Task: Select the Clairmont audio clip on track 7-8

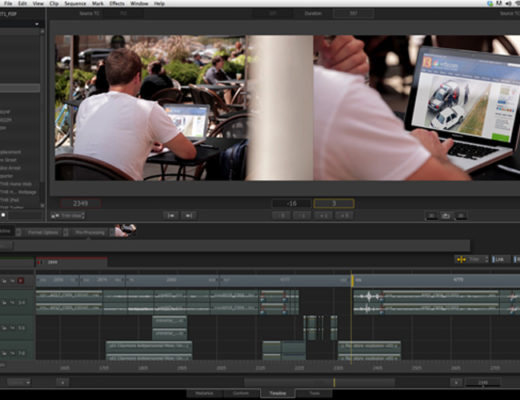Action: [149, 350]
